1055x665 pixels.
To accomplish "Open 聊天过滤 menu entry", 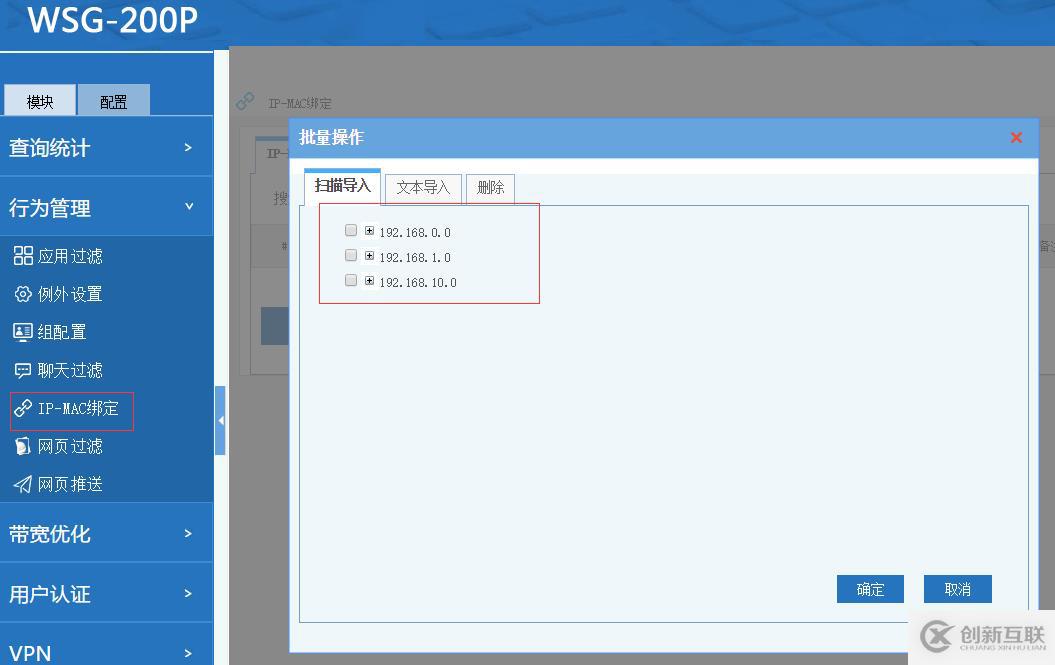I will point(70,370).
